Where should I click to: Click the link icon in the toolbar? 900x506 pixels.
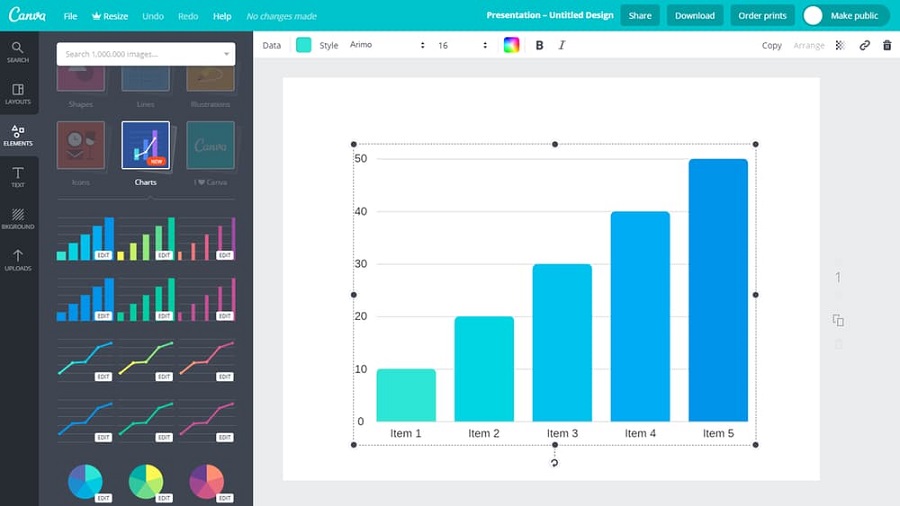(865, 45)
